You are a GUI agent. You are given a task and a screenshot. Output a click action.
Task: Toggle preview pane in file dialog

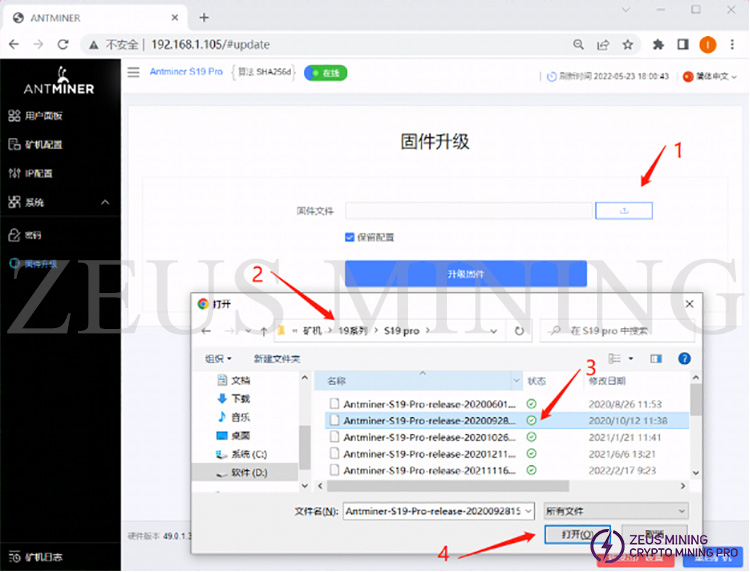click(x=656, y=358)
